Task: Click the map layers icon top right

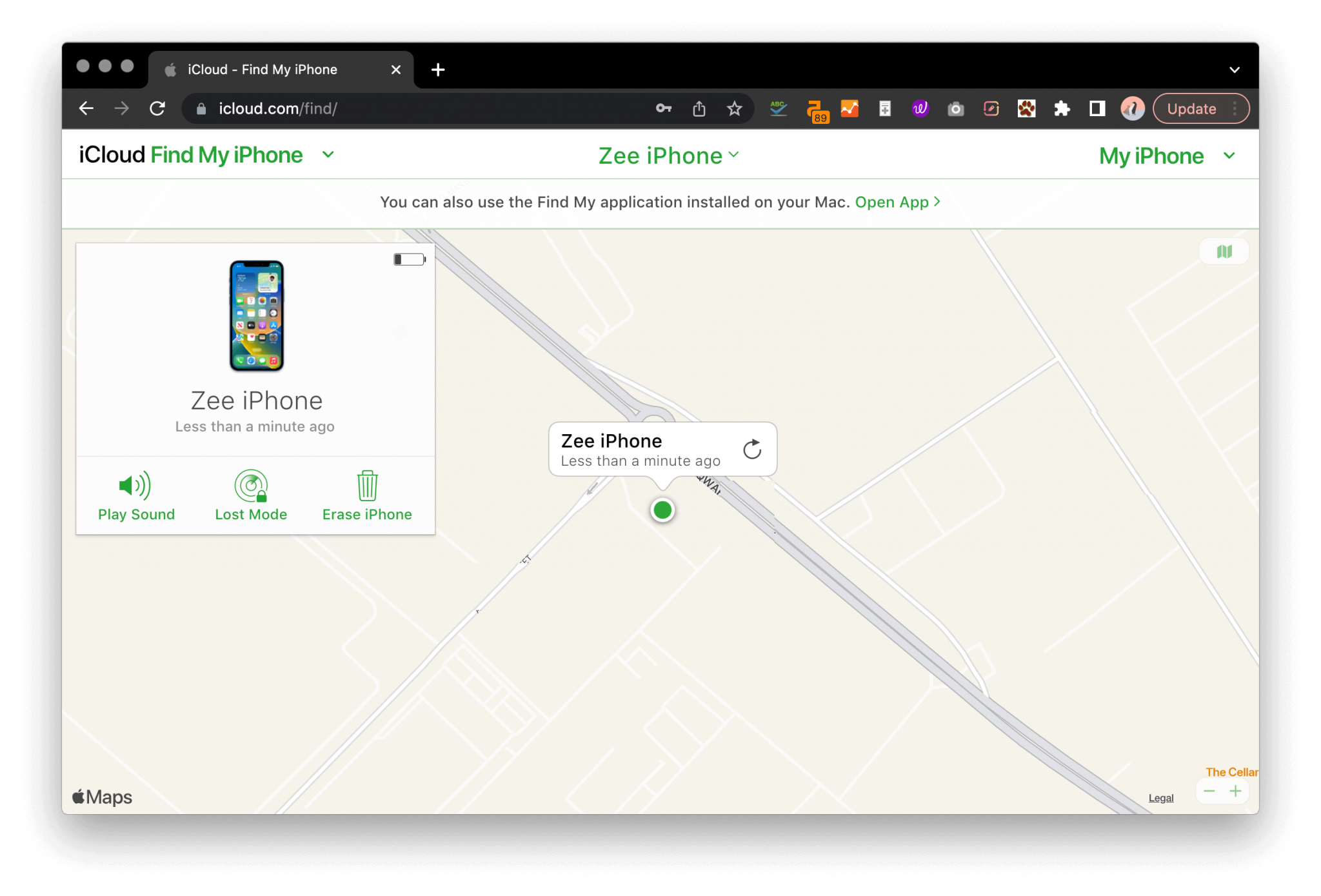Action: click(1224, 252)
